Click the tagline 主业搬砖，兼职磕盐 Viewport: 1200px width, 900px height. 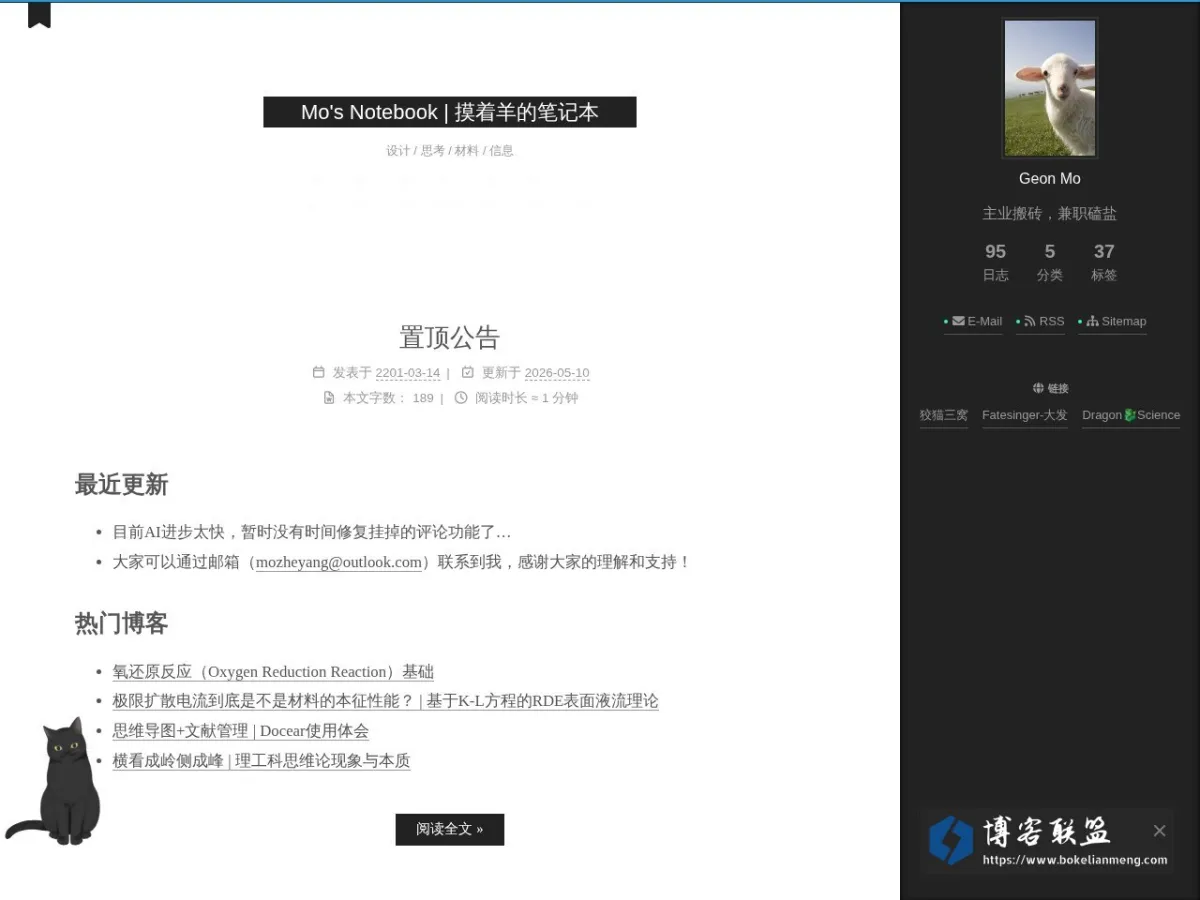tap(1050, 213)
